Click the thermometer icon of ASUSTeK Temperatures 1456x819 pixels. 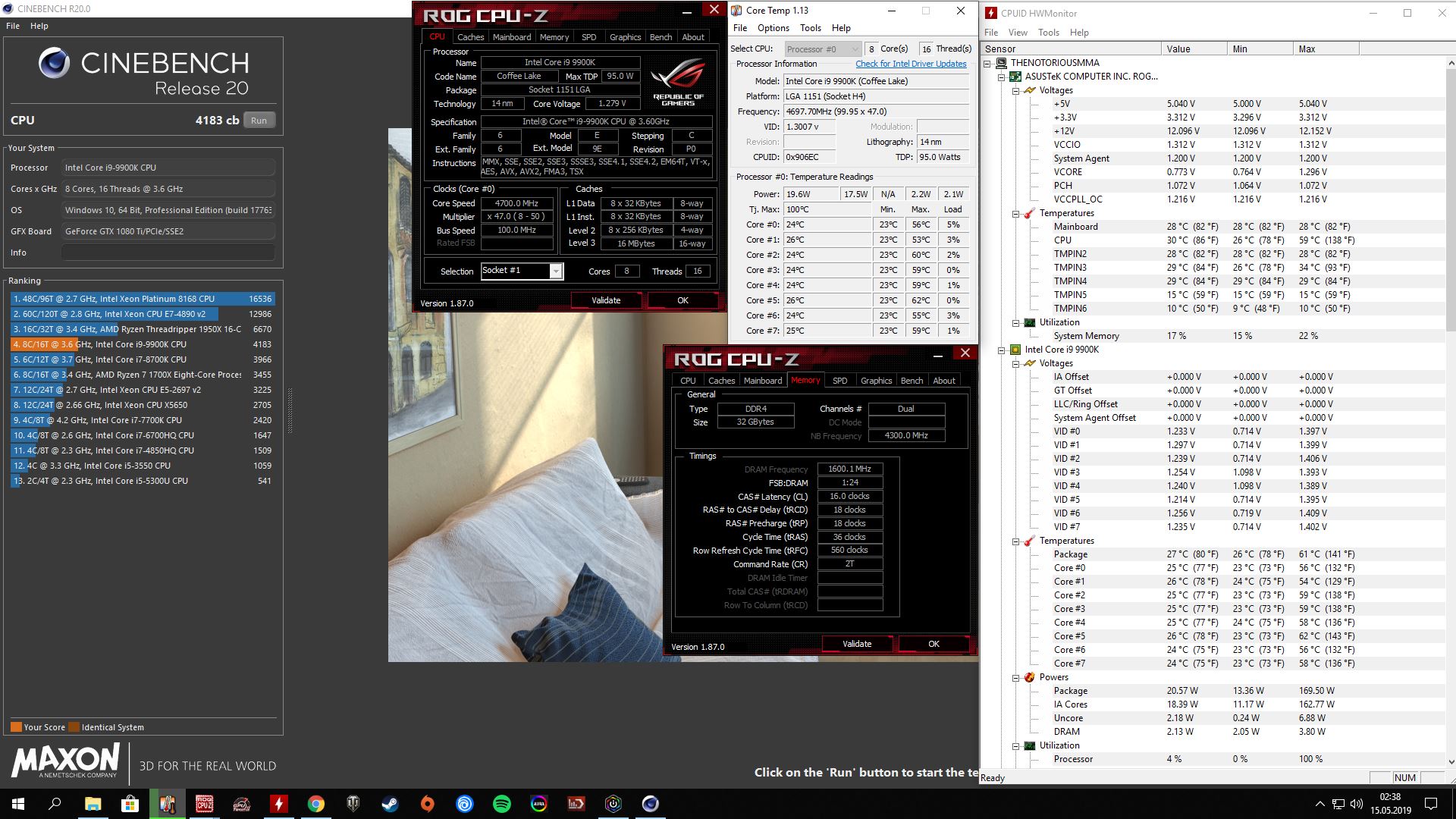pos(1029,213)
